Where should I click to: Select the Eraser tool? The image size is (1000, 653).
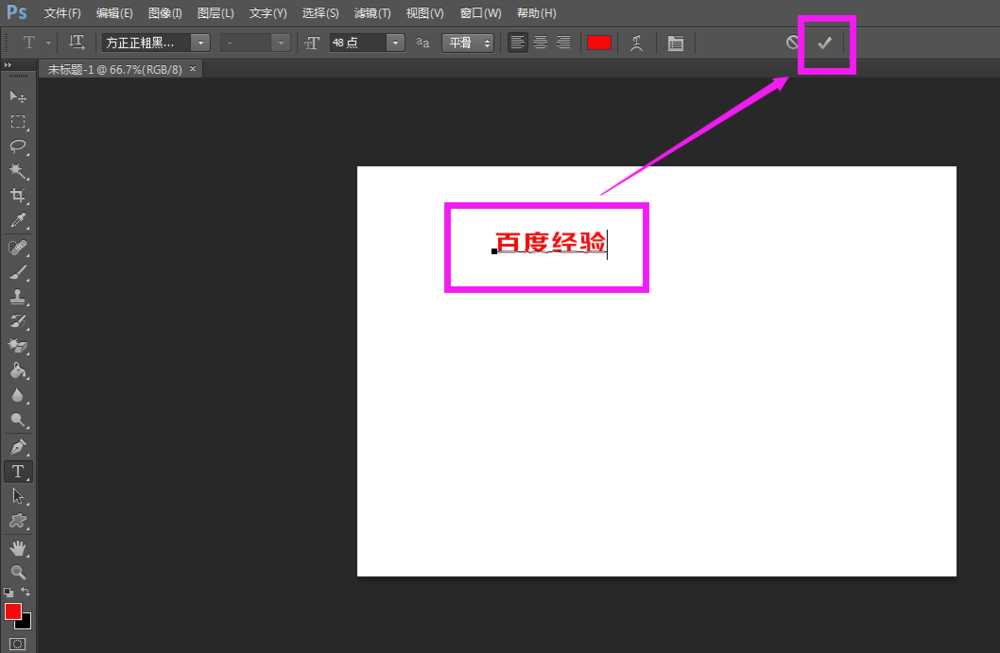tap(17, 346)
